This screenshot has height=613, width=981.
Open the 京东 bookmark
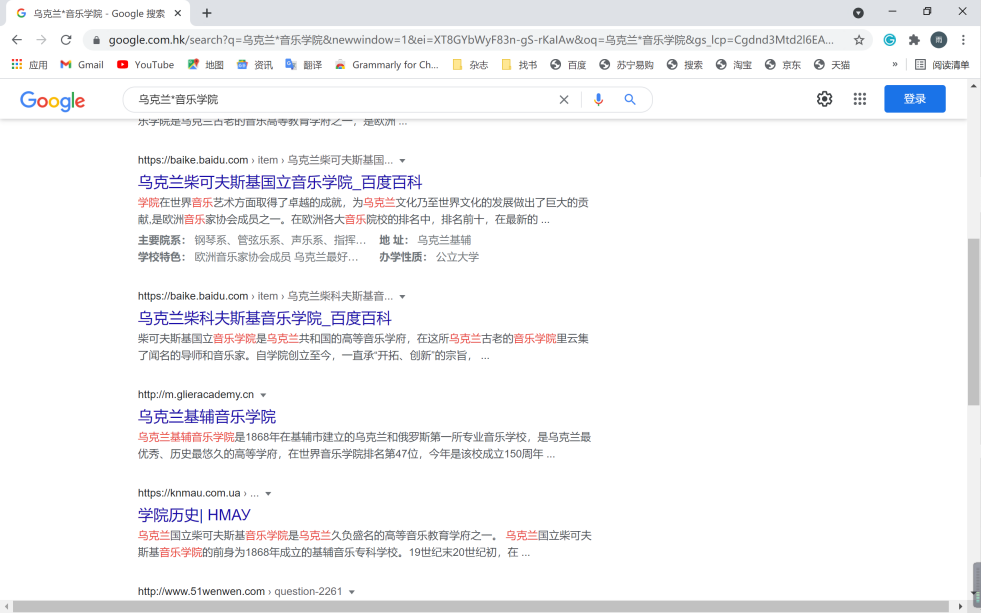pos(783,64)
